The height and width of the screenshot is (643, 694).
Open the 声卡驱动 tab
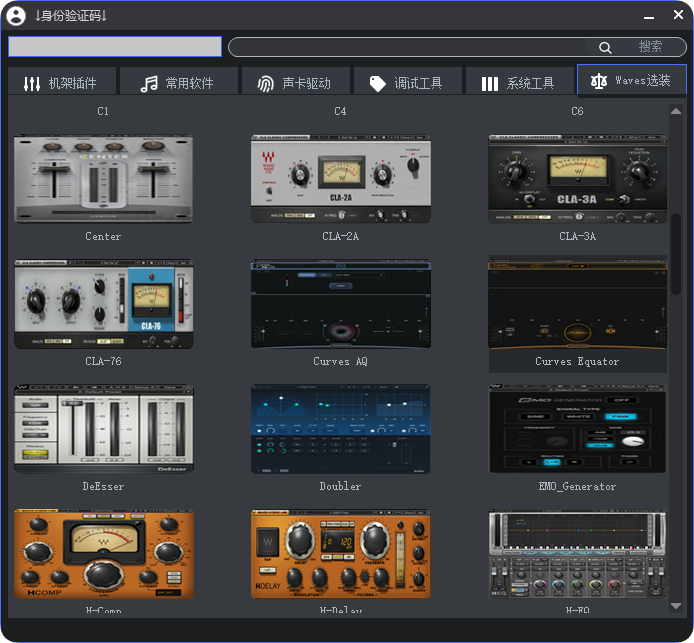296,81
